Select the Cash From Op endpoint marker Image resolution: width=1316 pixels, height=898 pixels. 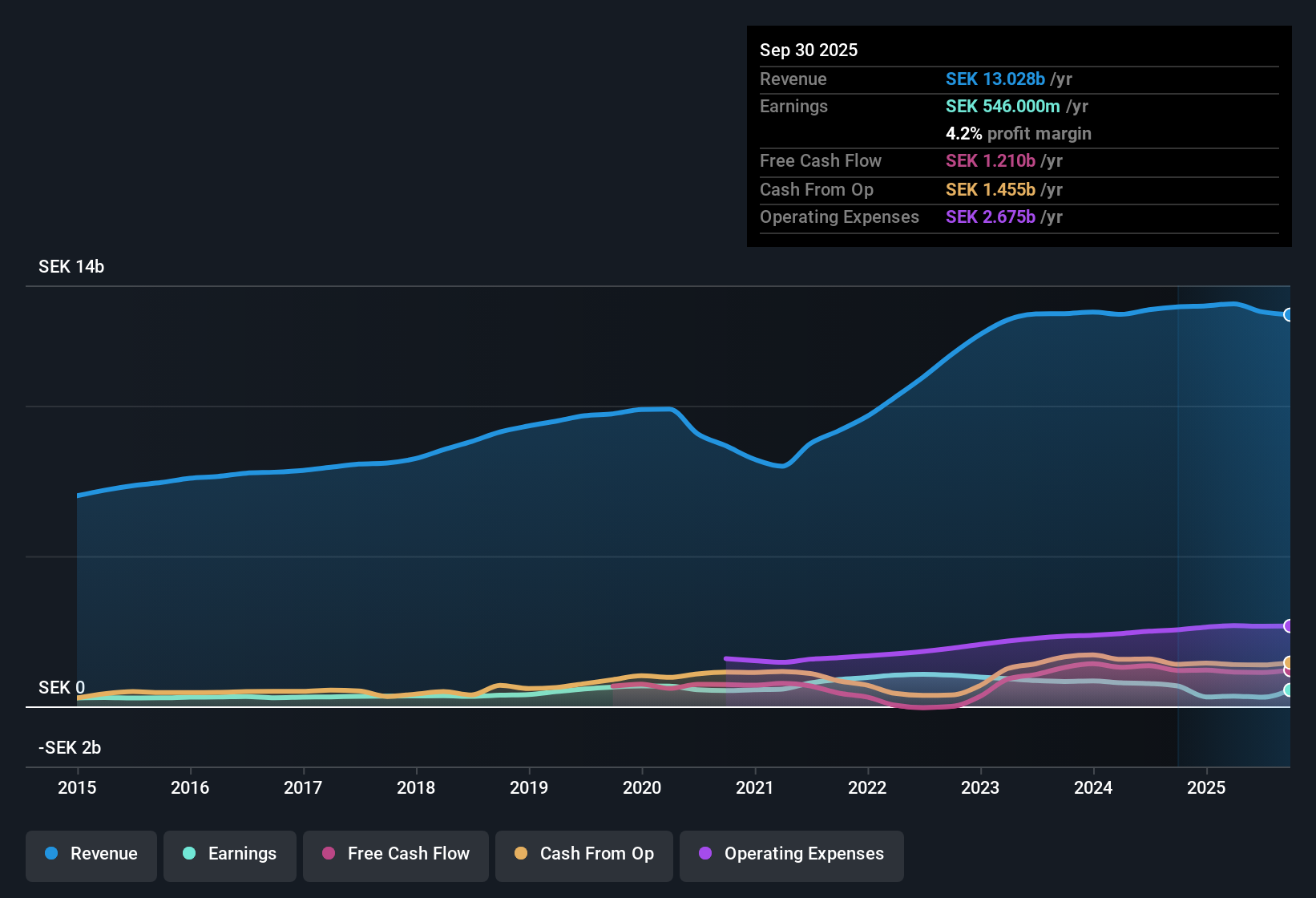(x=1288, y=662)
